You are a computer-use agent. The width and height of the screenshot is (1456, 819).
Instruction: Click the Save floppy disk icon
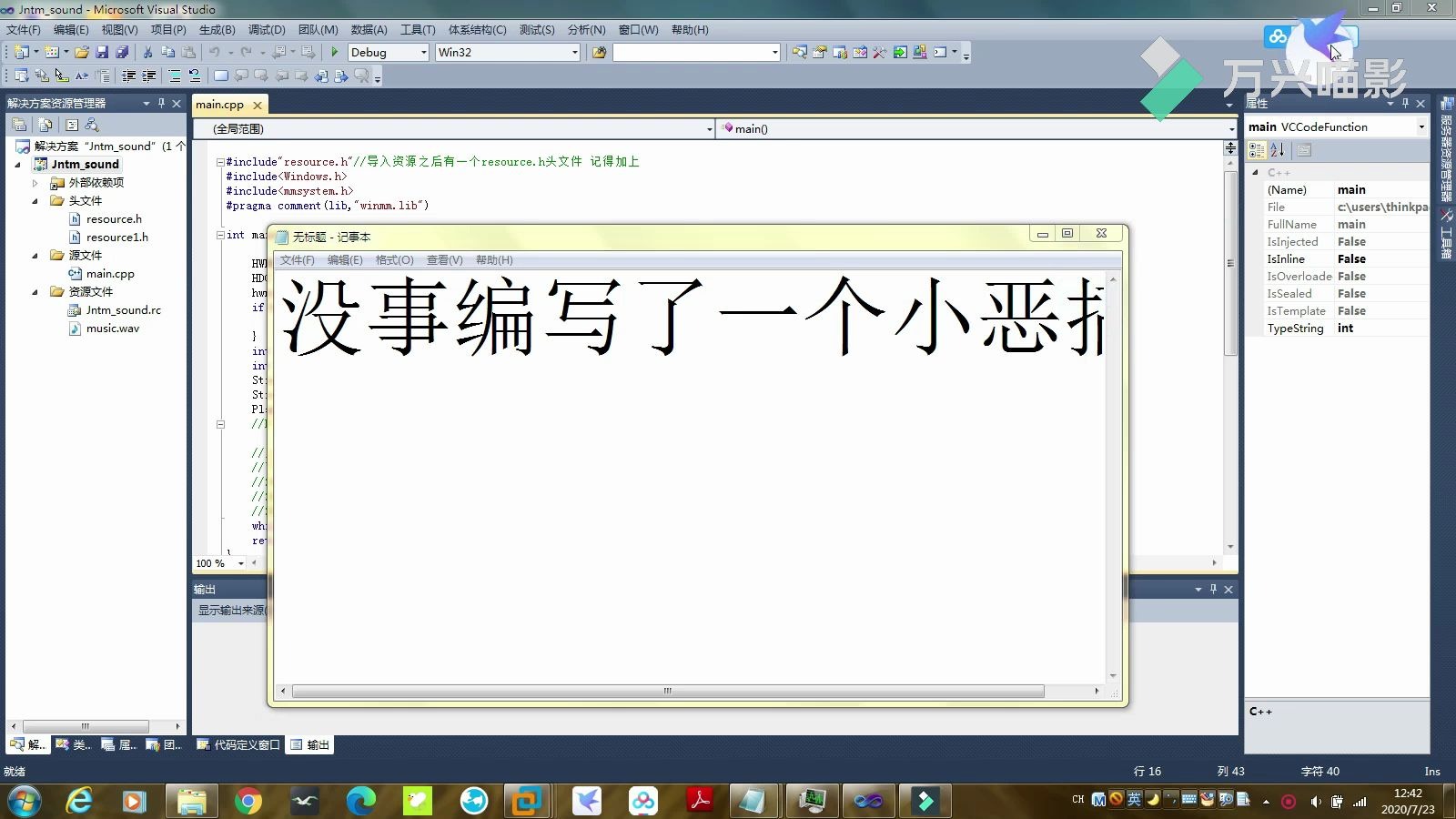(x=102, y=52)
